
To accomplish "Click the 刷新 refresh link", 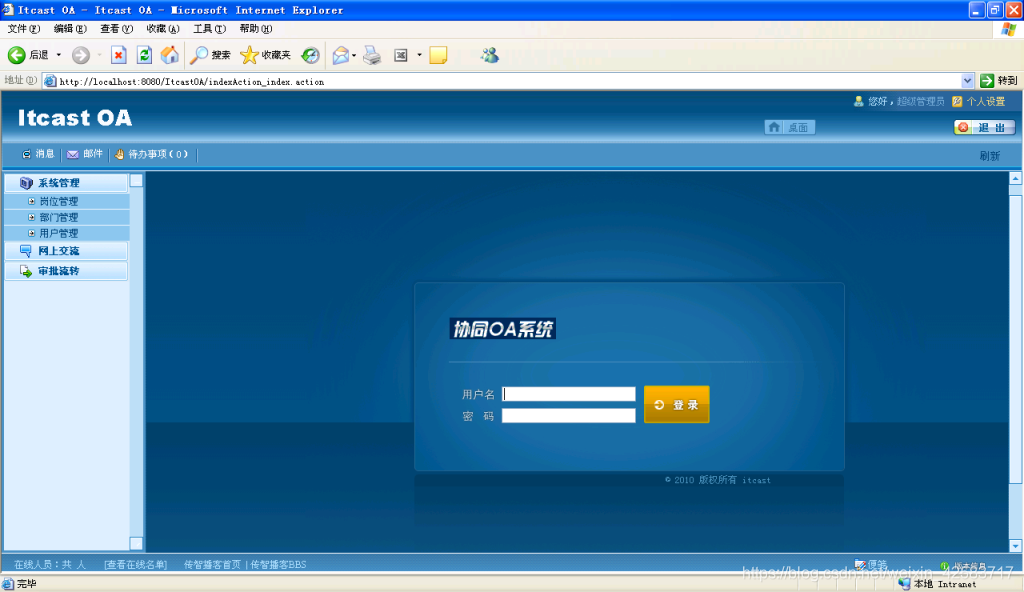I will [x=989, y=156].
